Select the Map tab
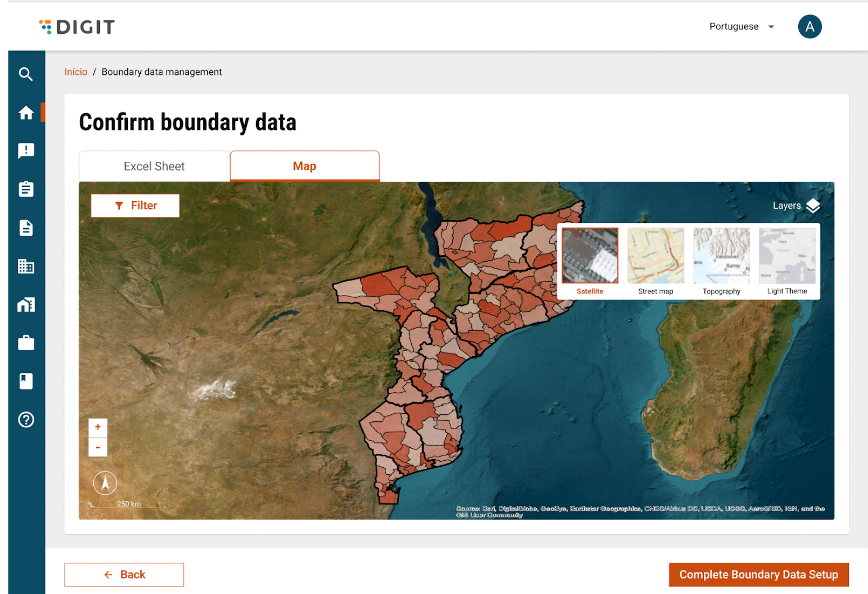868x594 pixels. (x=304, y=166)
